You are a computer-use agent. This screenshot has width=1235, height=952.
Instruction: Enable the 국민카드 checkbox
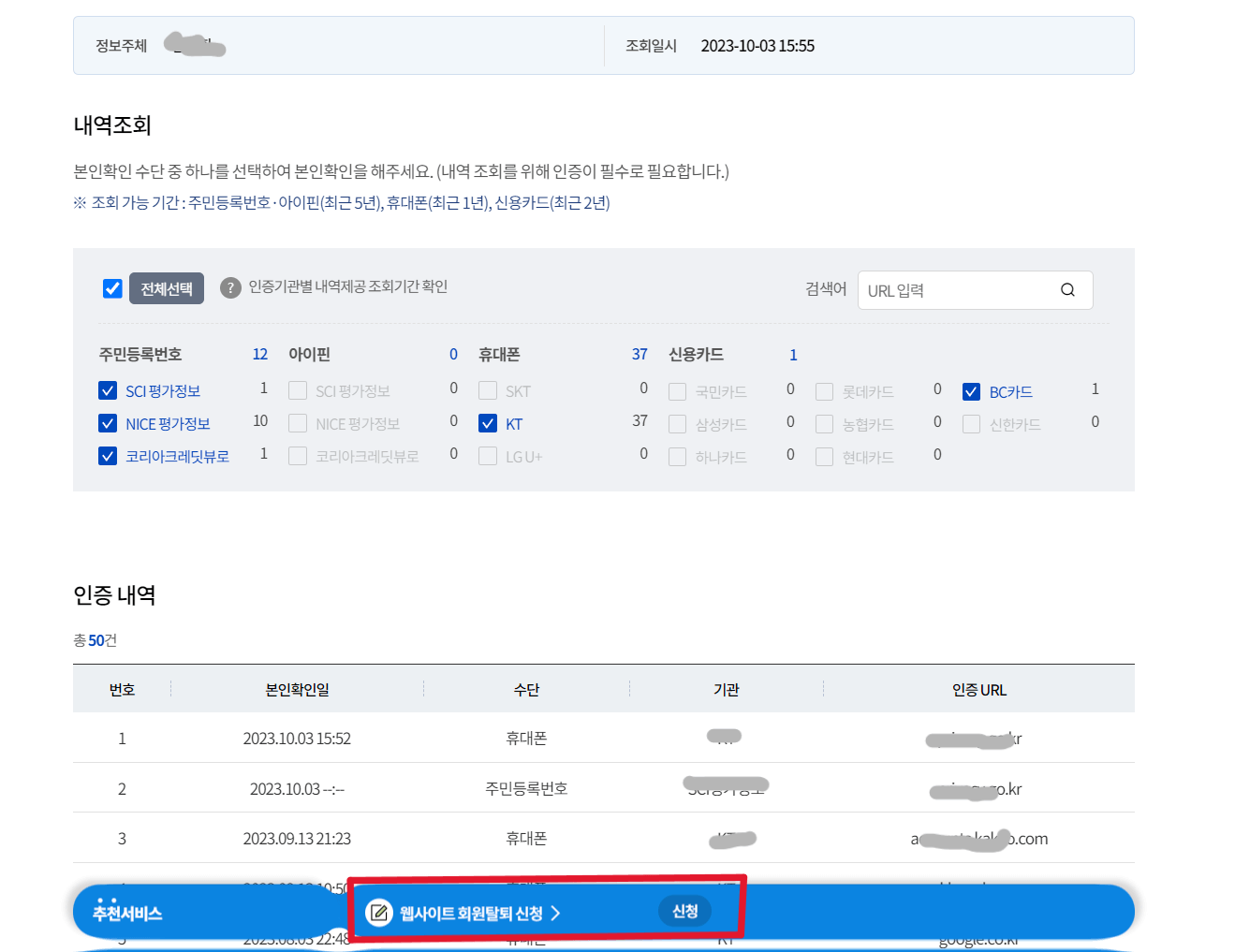[677, 391]
